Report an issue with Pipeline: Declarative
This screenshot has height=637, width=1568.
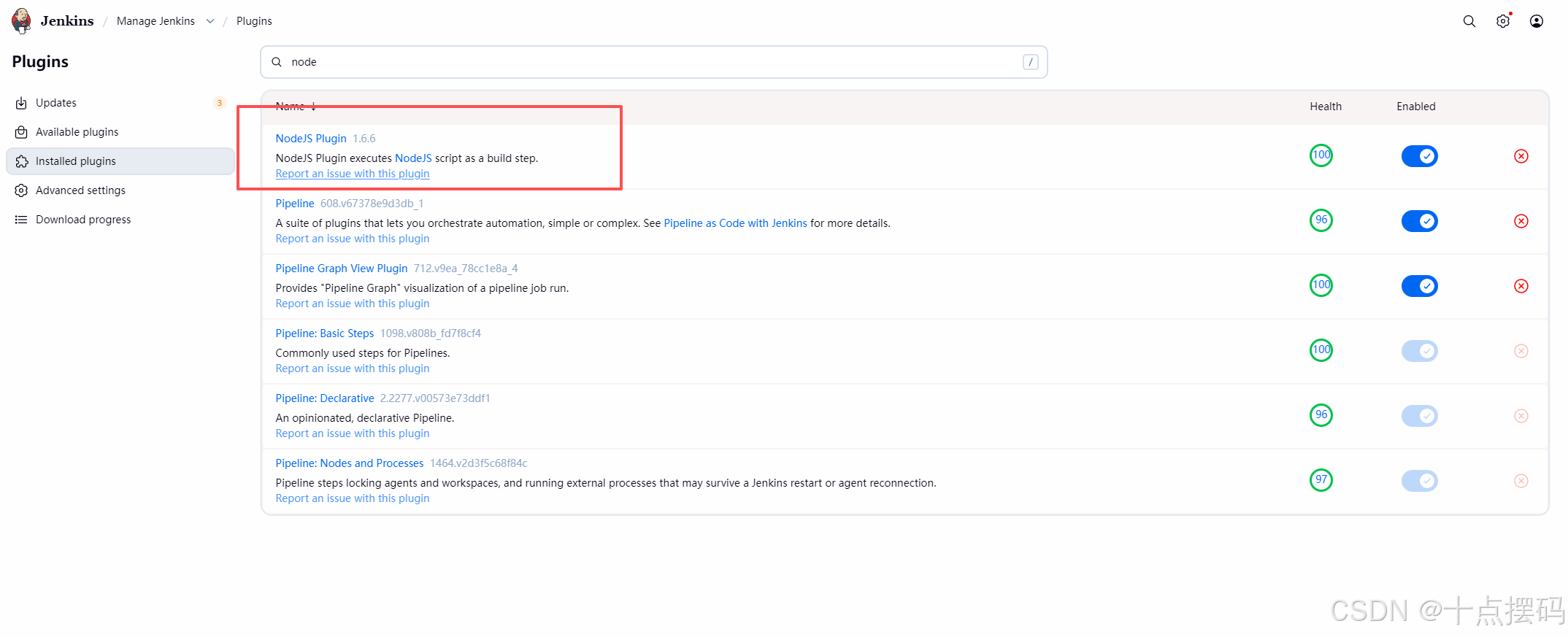pyautogui.click(x=353, y=433)
